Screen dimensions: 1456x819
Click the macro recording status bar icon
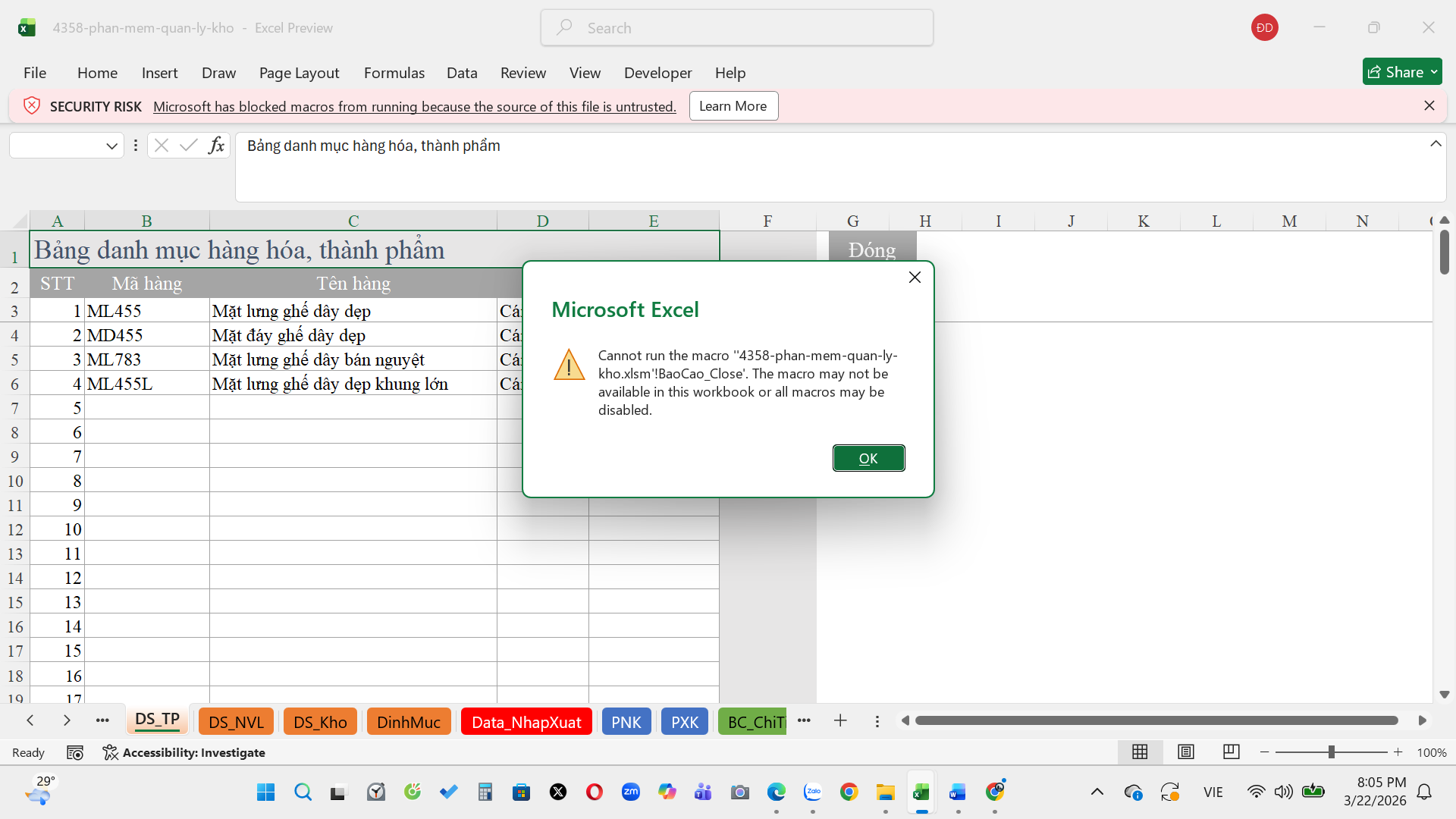pyautogui.click(x=74, y=752)
